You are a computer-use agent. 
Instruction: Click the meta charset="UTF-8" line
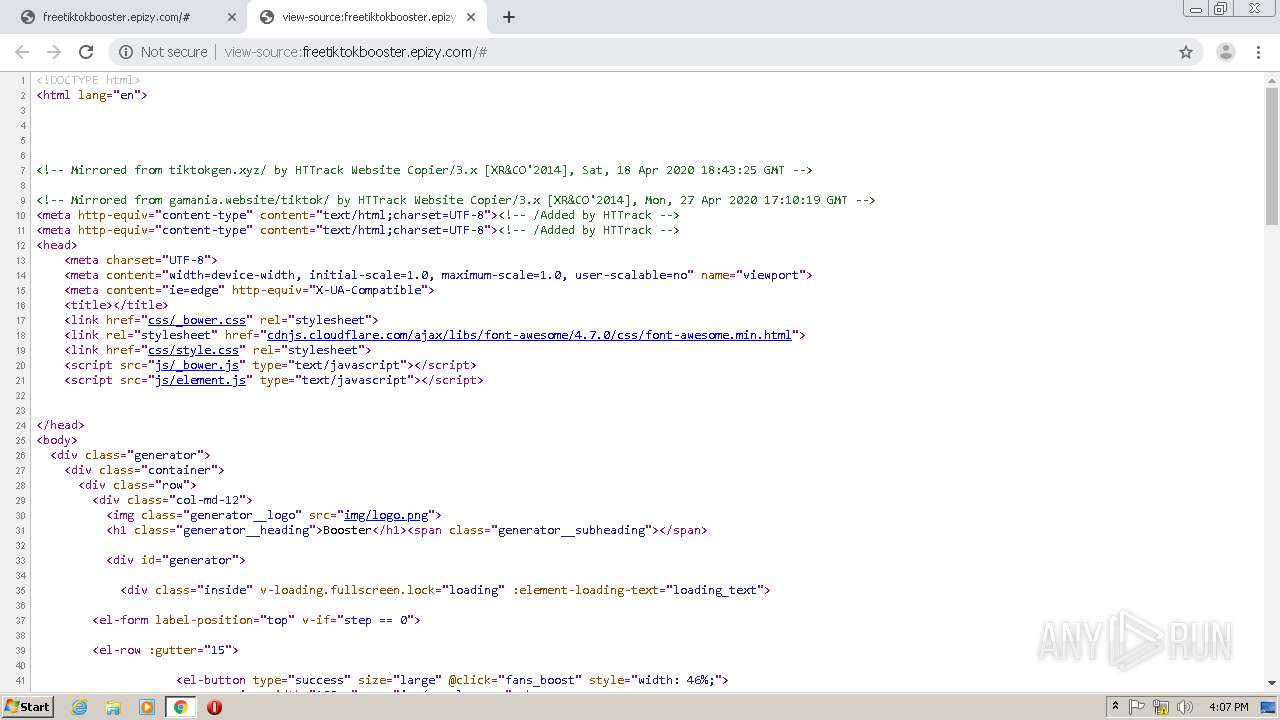tap(141, 260)
